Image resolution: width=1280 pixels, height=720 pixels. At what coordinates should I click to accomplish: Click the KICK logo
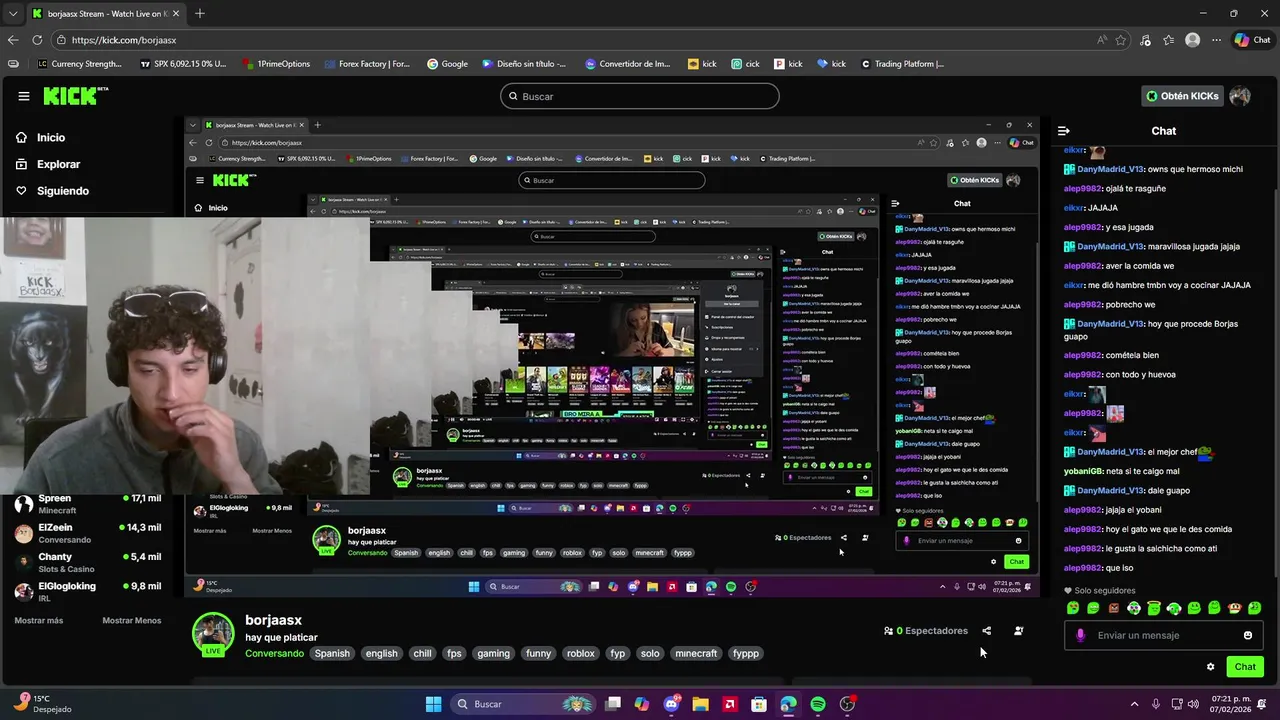click(75, 96)
